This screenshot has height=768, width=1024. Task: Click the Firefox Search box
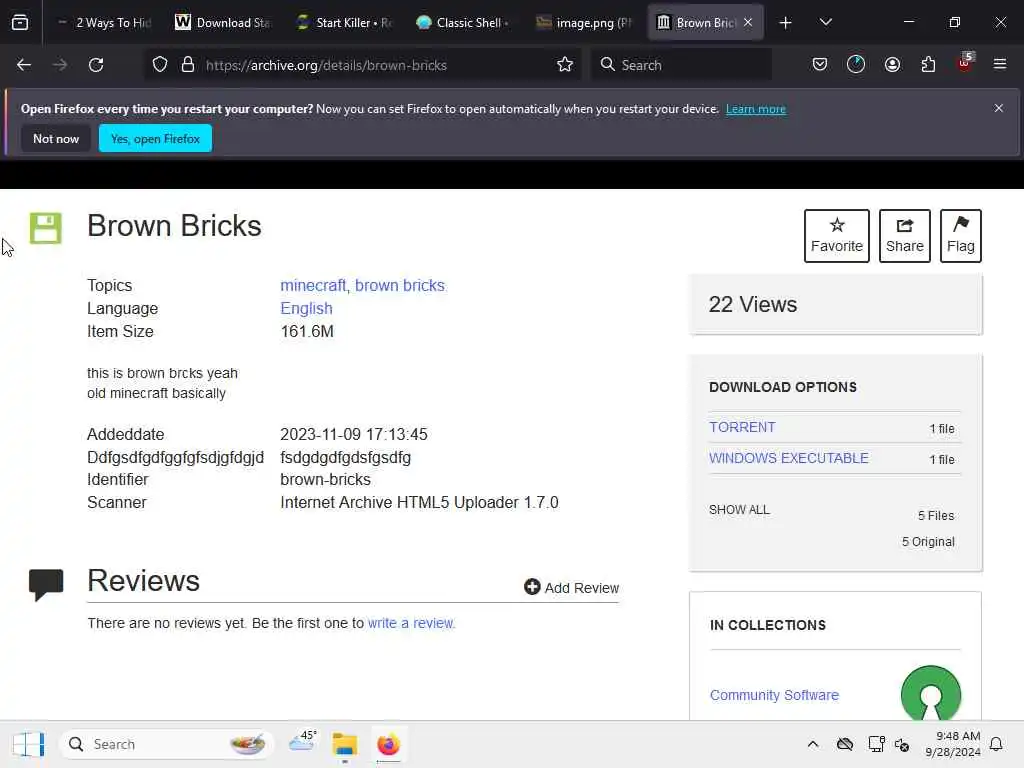click(x=682, y=65)
